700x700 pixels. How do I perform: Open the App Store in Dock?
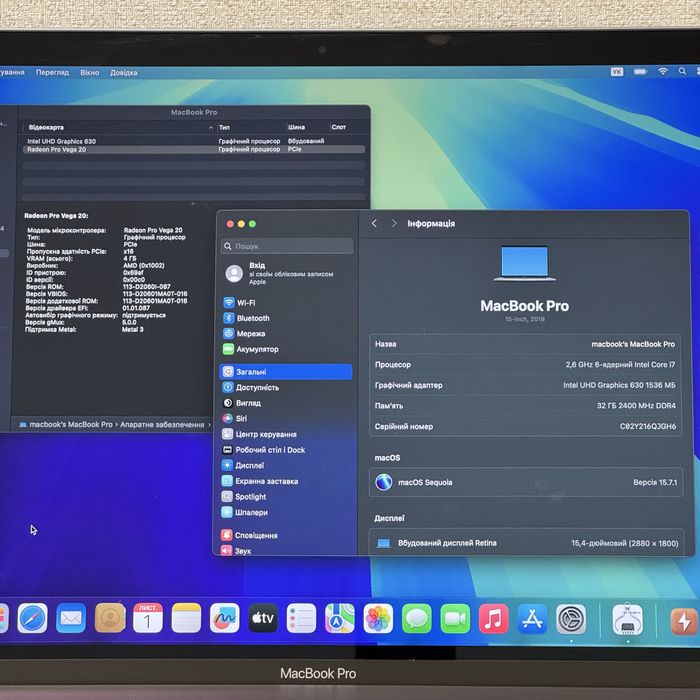point(532,618)
